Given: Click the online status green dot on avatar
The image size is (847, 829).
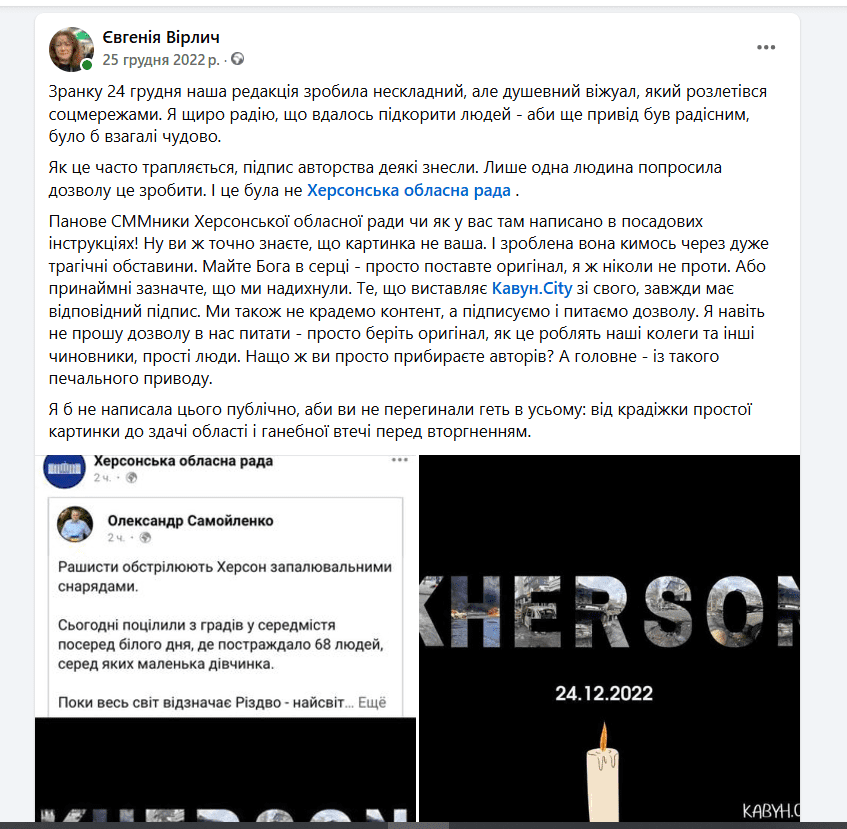Looking at the screenshot, I should click(x=87, y=65).
